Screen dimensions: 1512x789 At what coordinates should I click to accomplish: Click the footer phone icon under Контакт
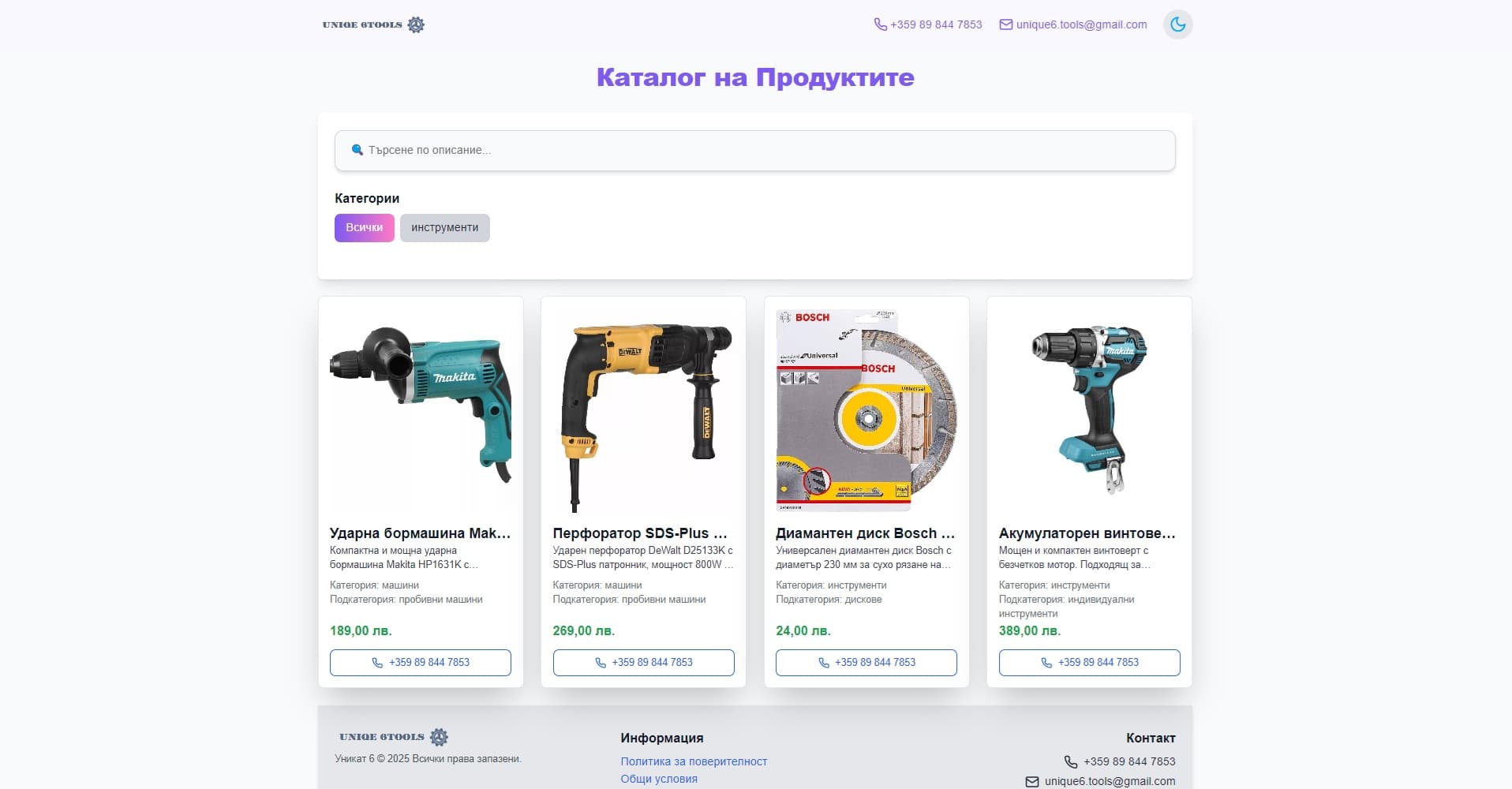point(1071,762)
